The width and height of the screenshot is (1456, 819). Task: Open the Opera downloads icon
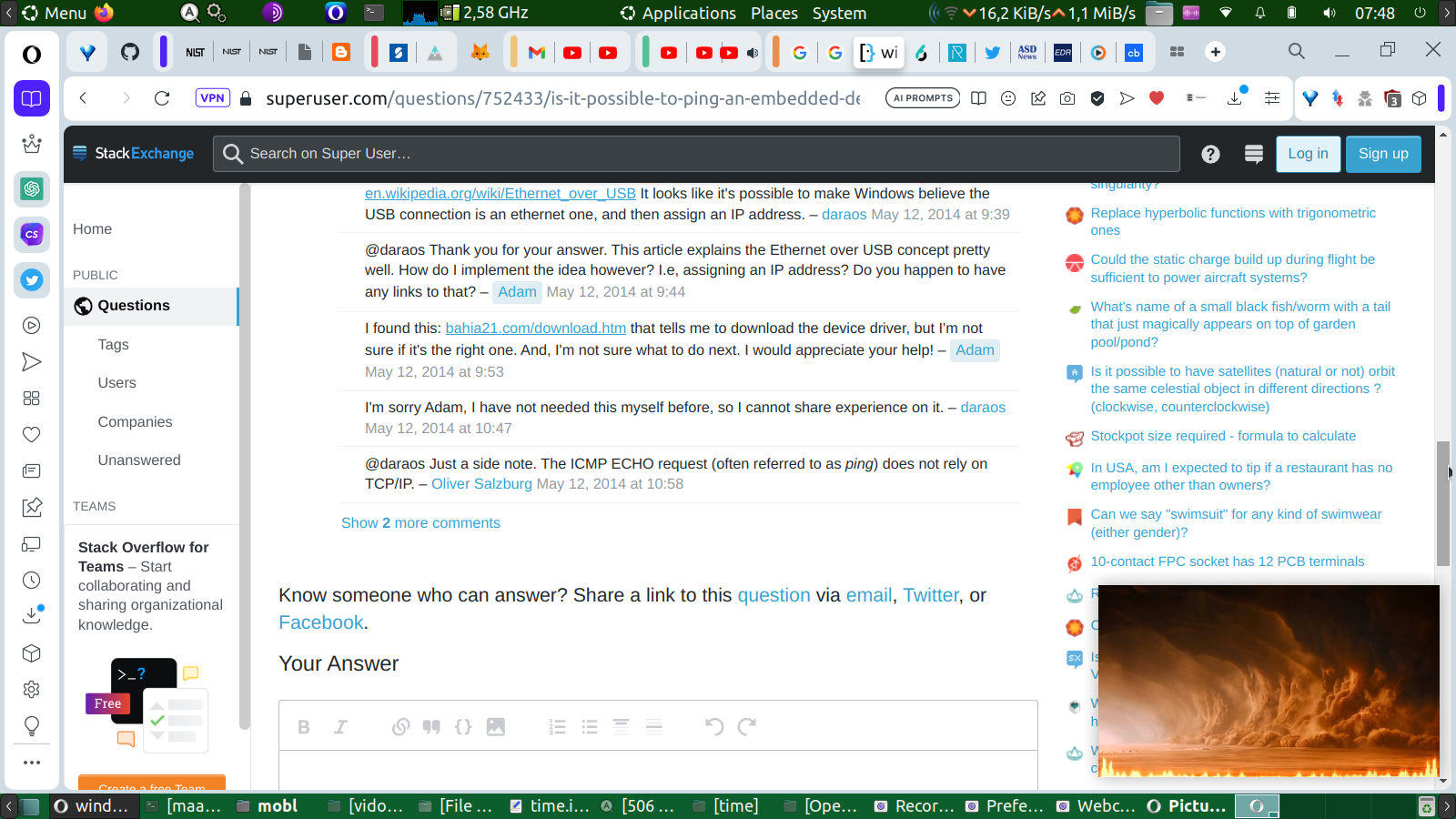[x=1235, y=97]
